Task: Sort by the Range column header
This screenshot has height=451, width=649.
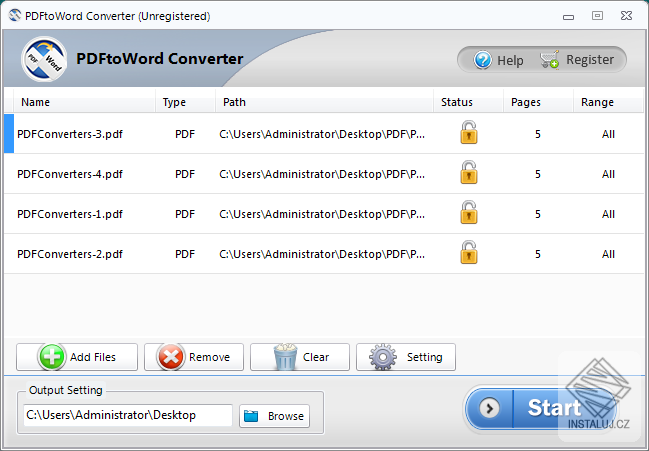Action: [x=597, y=102]
